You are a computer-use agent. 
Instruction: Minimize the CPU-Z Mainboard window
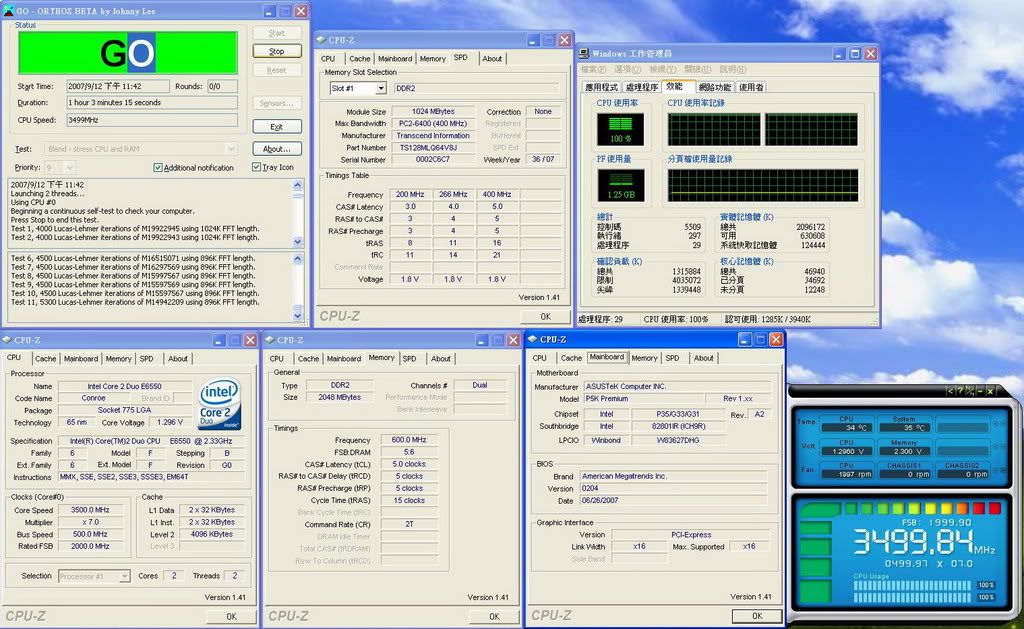point(745,339)
